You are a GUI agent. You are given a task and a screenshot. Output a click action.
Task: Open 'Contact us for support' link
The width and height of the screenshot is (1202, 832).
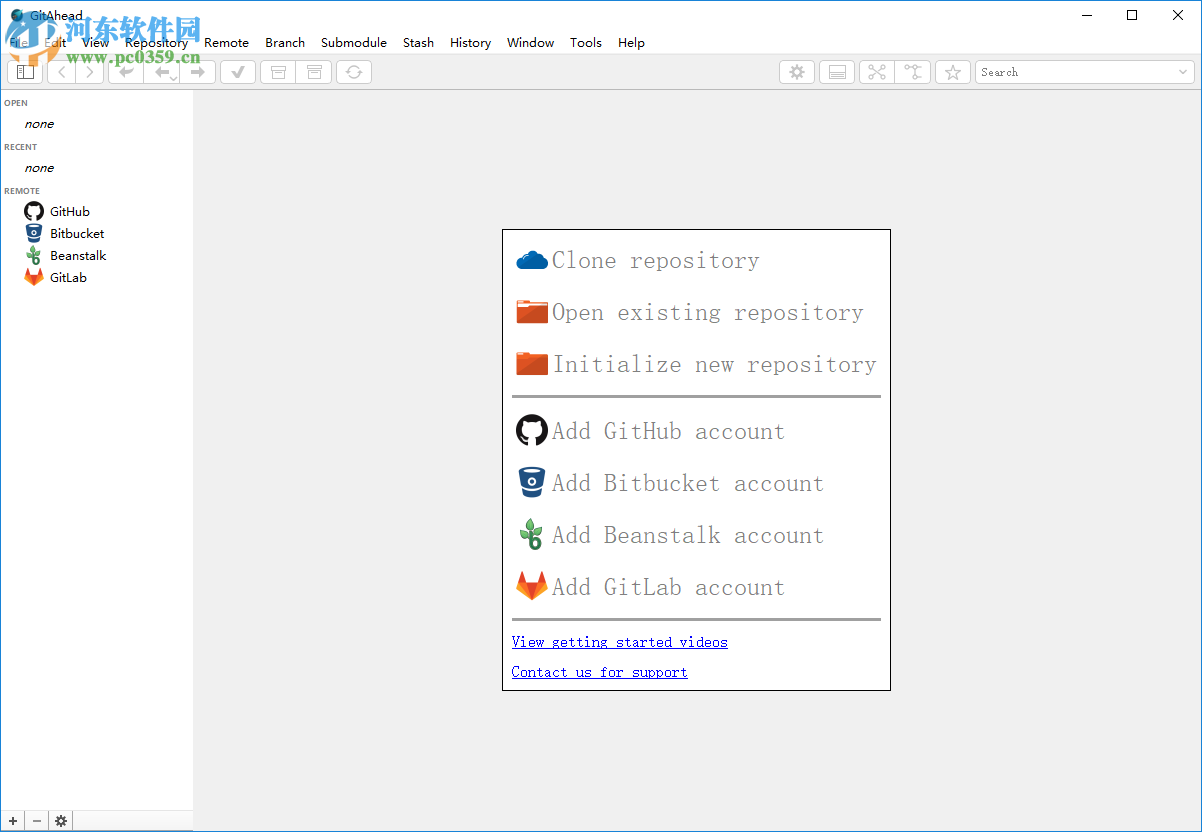click(600, 672)
